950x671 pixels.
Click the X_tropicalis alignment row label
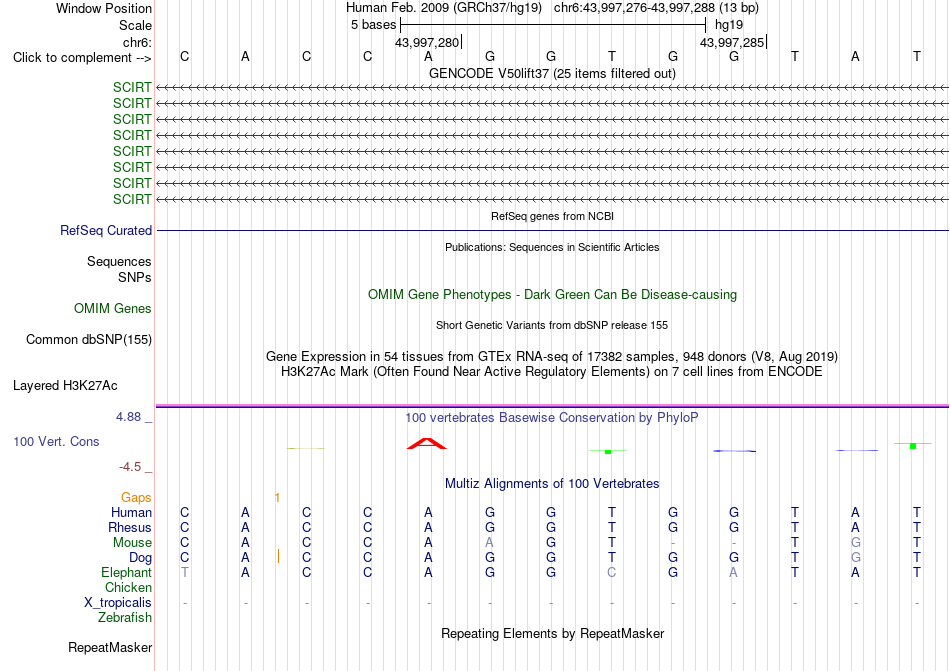(118, 603)
